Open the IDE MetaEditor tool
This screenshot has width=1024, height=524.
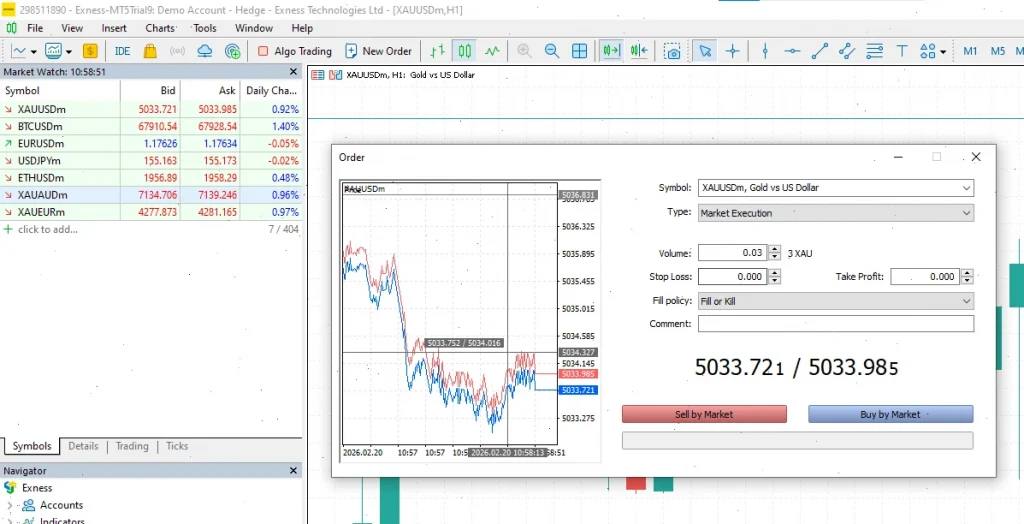click(122, 51)
